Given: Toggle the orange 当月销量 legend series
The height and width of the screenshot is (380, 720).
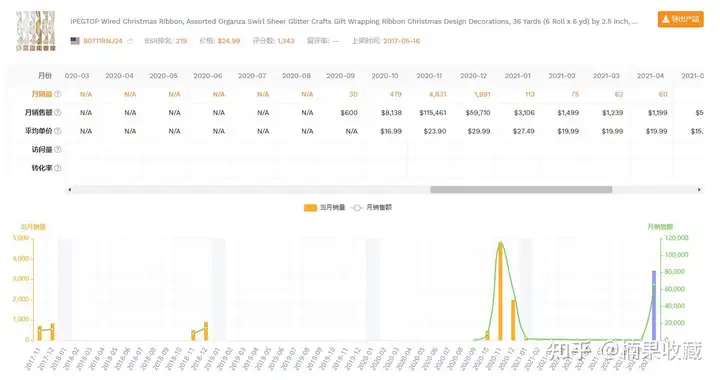Looking at the screenshot, I should (x=324, y=207).
